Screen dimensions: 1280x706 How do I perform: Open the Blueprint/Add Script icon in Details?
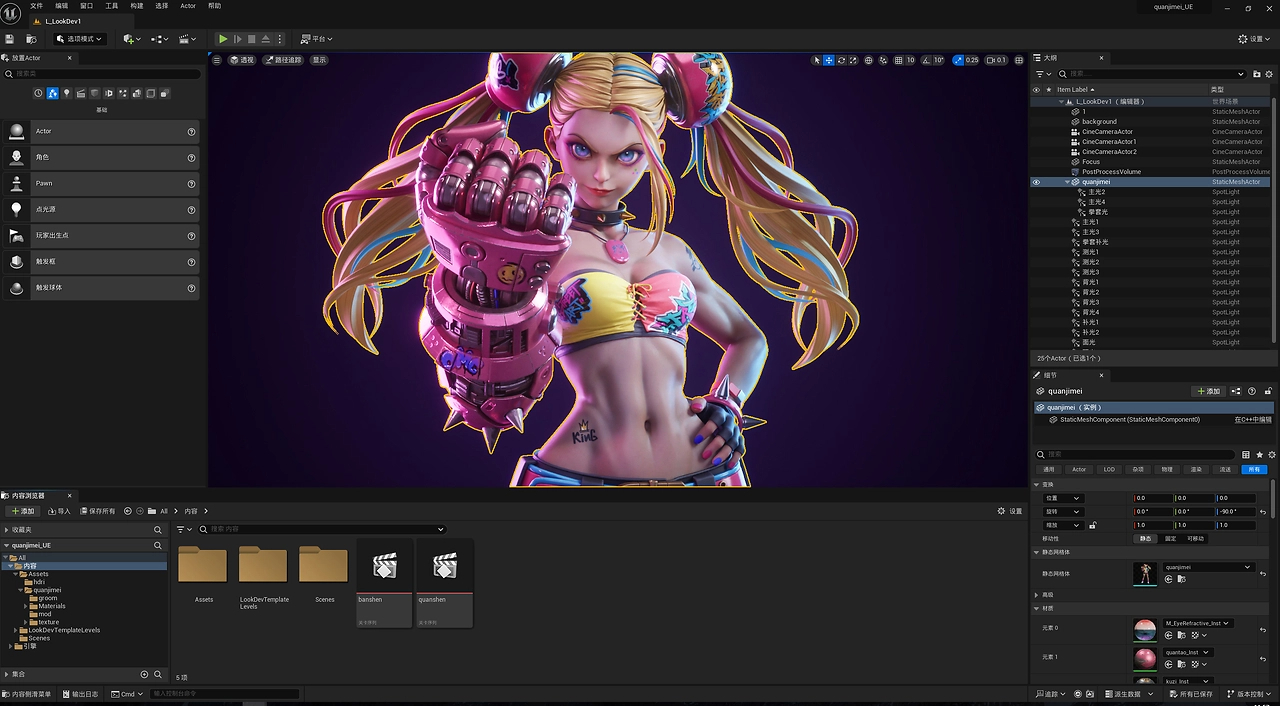click(x=1236, y=391)
